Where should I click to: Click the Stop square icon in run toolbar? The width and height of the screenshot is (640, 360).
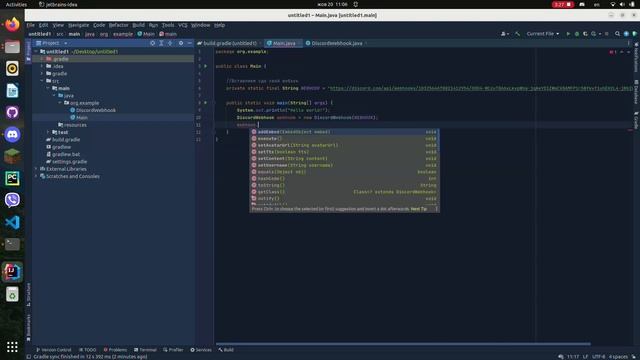pyautogui.click(x=607, y=34)
